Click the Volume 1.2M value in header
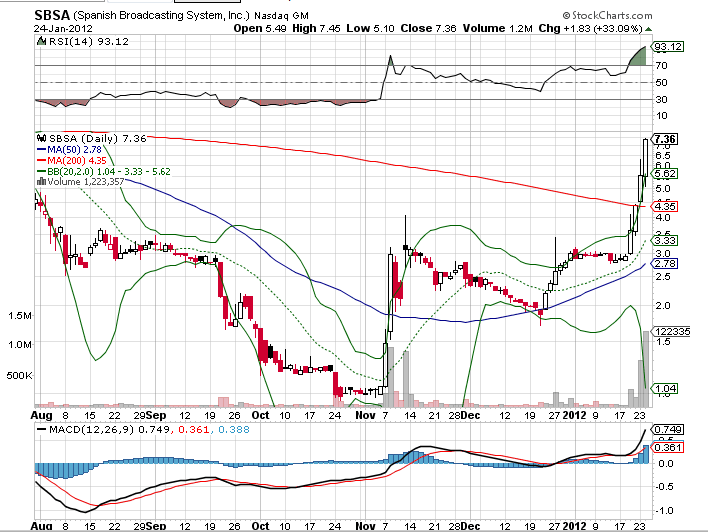Viewport: 708px width, 532px height. [498, 28]
